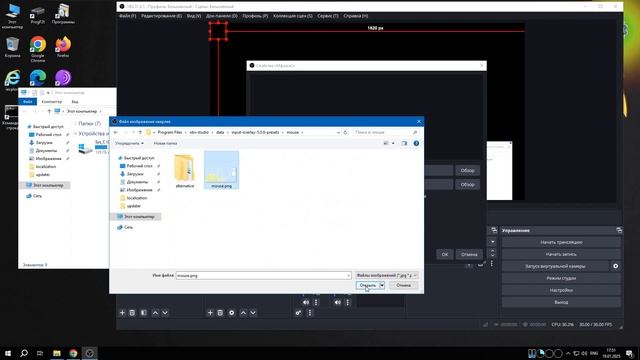Select localization folder in file dialog sidebar
The width and height of the screenshot is (640, 360).
pyautogui.click(x=137, y=198)
